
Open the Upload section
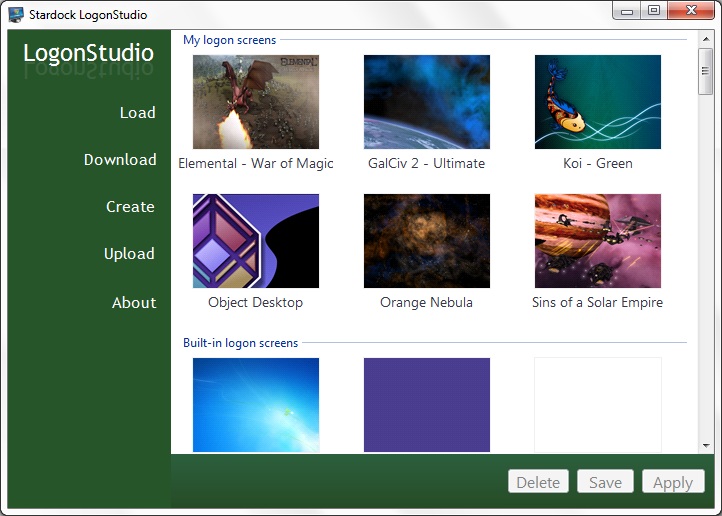tap(129, 254)
